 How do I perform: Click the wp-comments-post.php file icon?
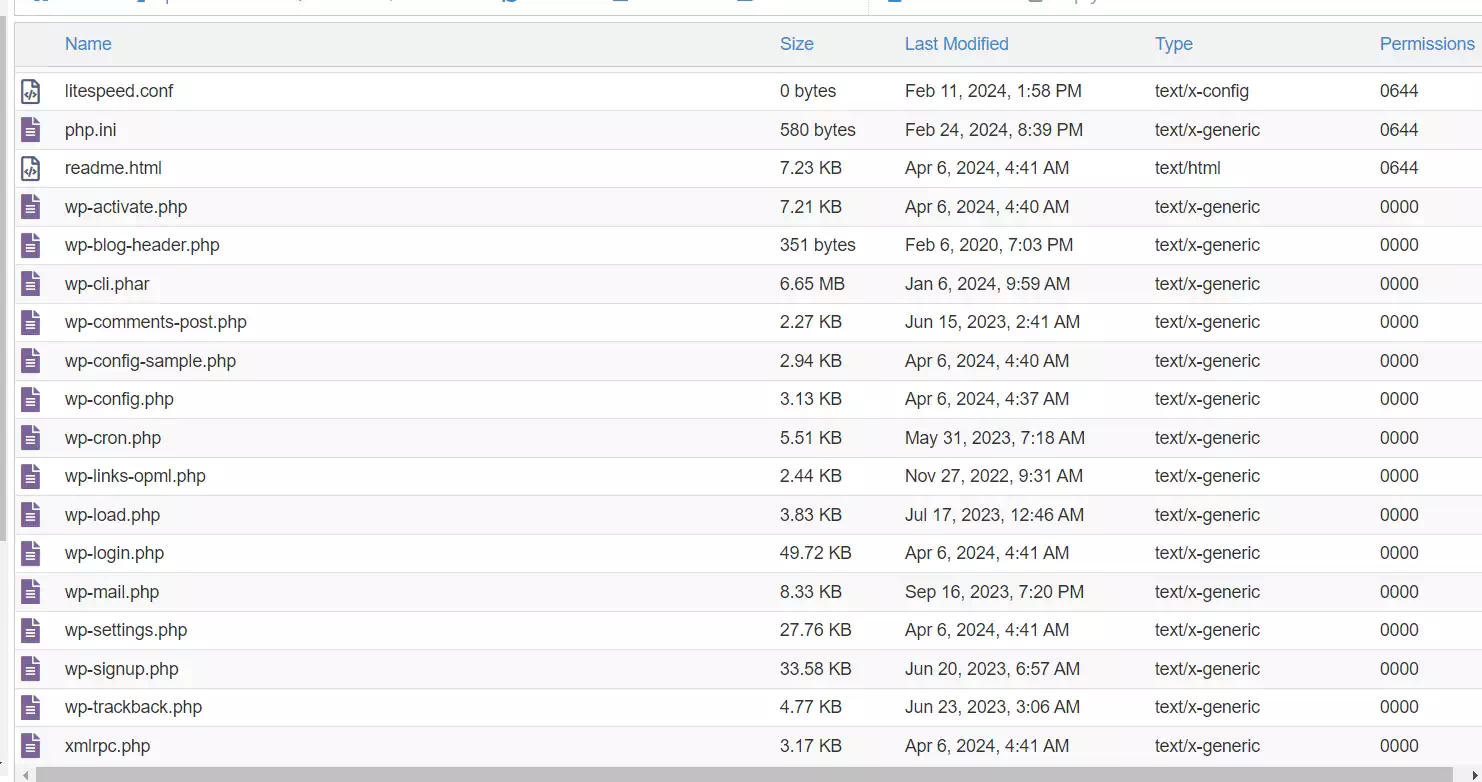point(31,322)
